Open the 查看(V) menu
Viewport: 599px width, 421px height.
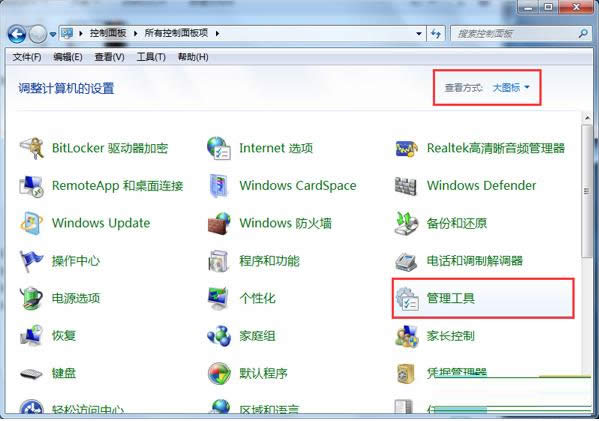(x=109, y=57)
